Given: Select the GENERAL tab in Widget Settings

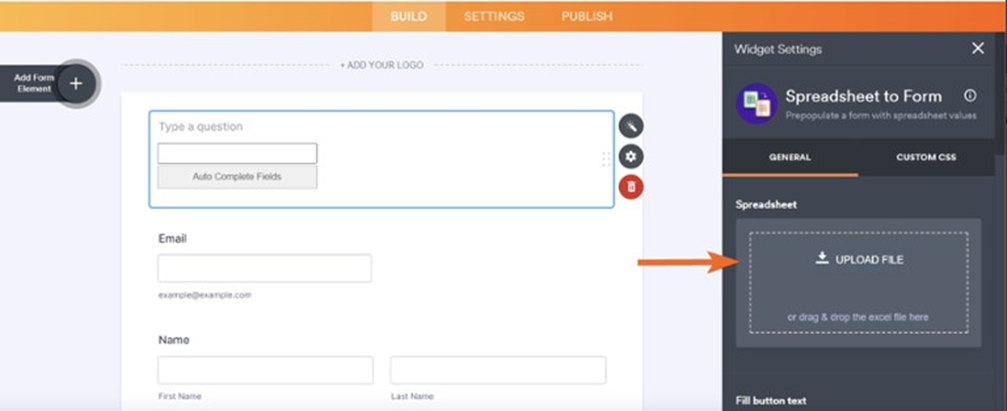Looking at the screenshot, I should pos(790,157).
